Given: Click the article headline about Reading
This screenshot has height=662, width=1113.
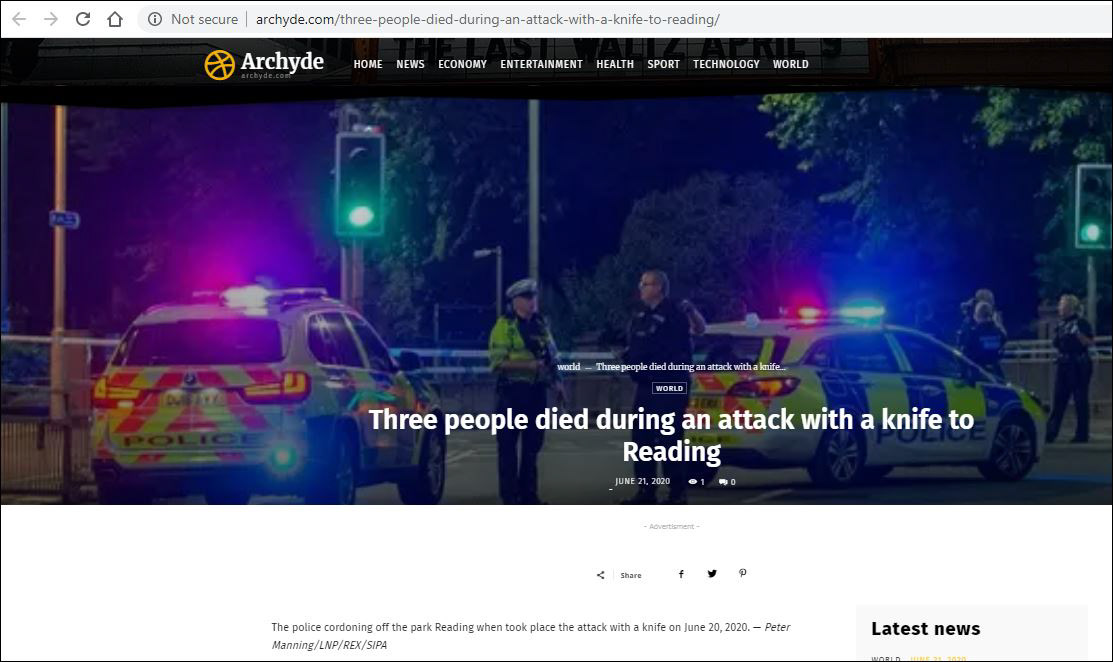Looking at the screenshot, I should [x=671, y=435].
